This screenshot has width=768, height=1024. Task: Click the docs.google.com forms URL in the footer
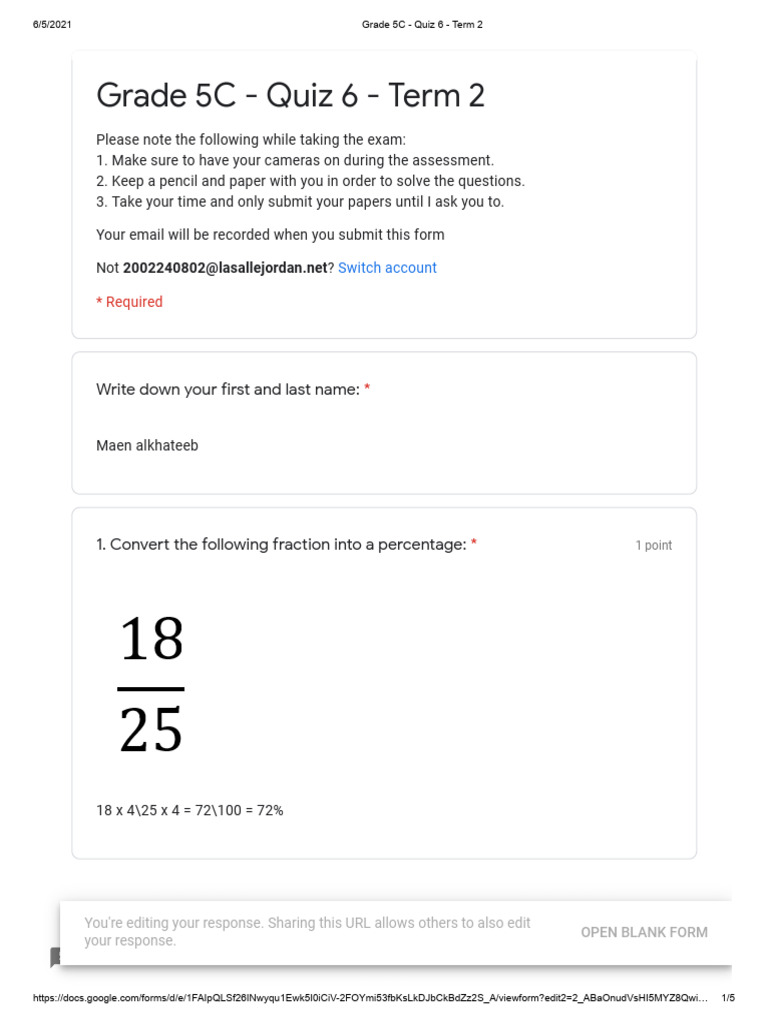[370, 998]
